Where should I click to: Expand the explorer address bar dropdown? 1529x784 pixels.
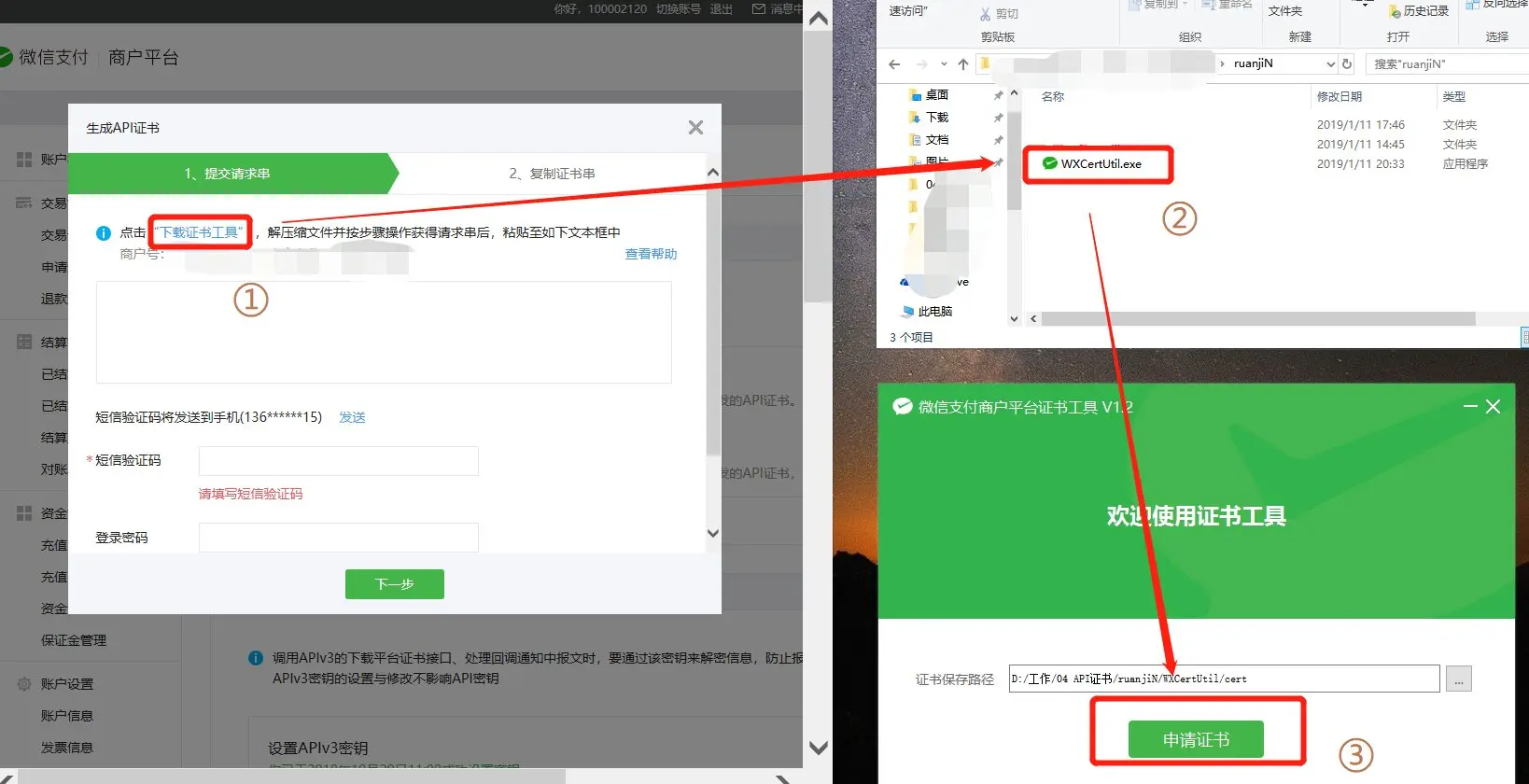pos(1330,64)
